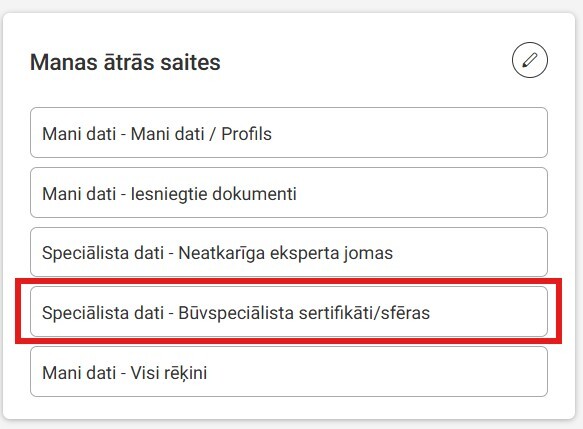Open Mani dati - Iesniegtie dokumenti link
The height and width of the screenshot is (429, 583).
click(289, 193)
